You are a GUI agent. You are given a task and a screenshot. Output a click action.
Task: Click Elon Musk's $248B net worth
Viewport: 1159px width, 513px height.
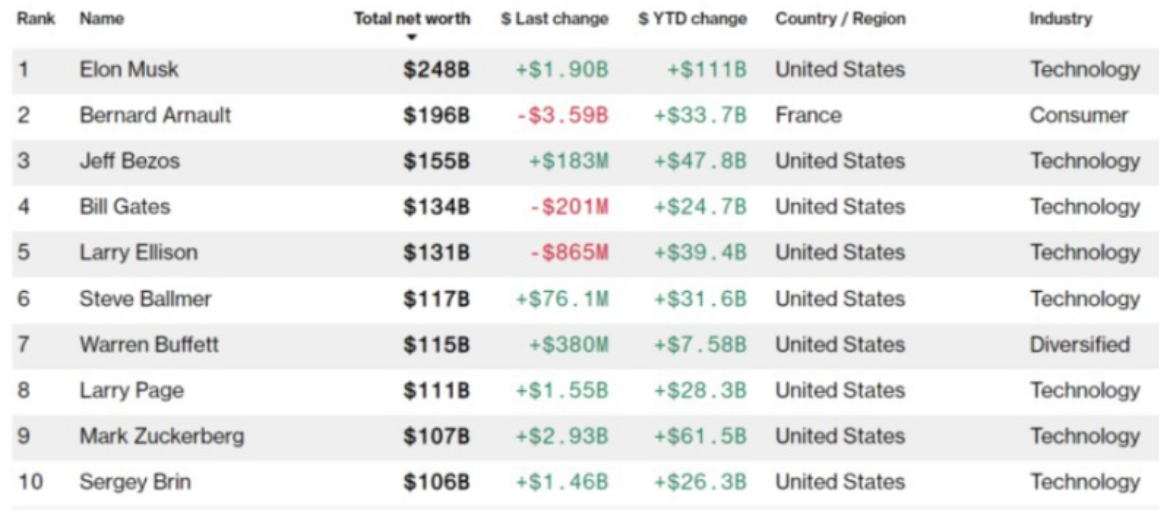[x=437, y=70]
